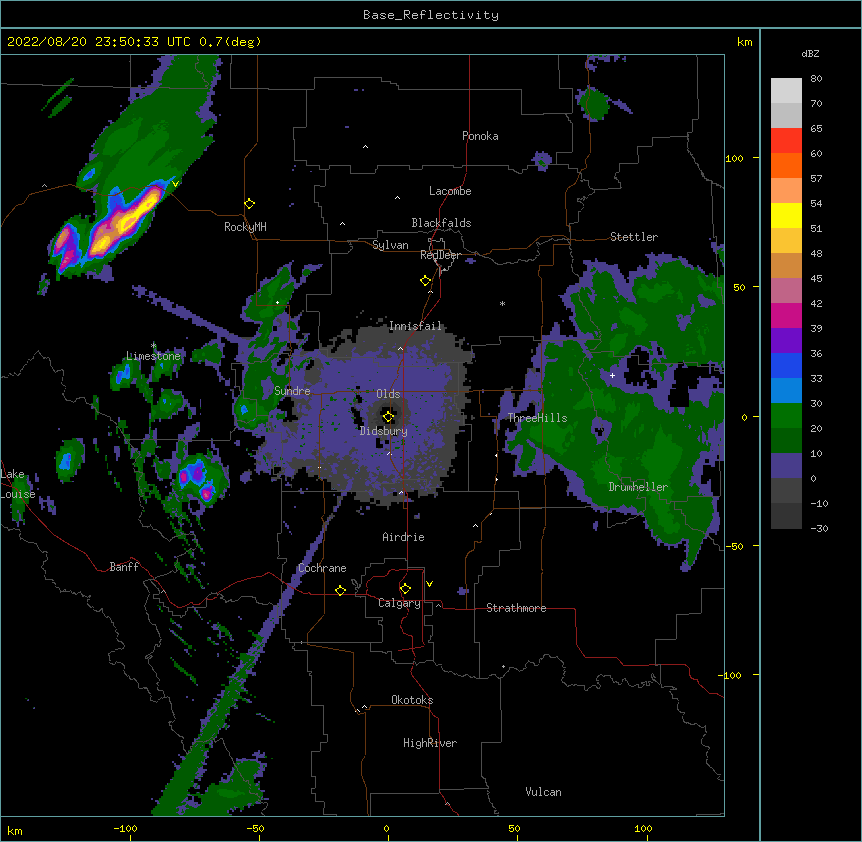The height and width of the screenshot is (842, 862).
Task: Select the light blue legend band above 30
Action: tap(786, 390)
